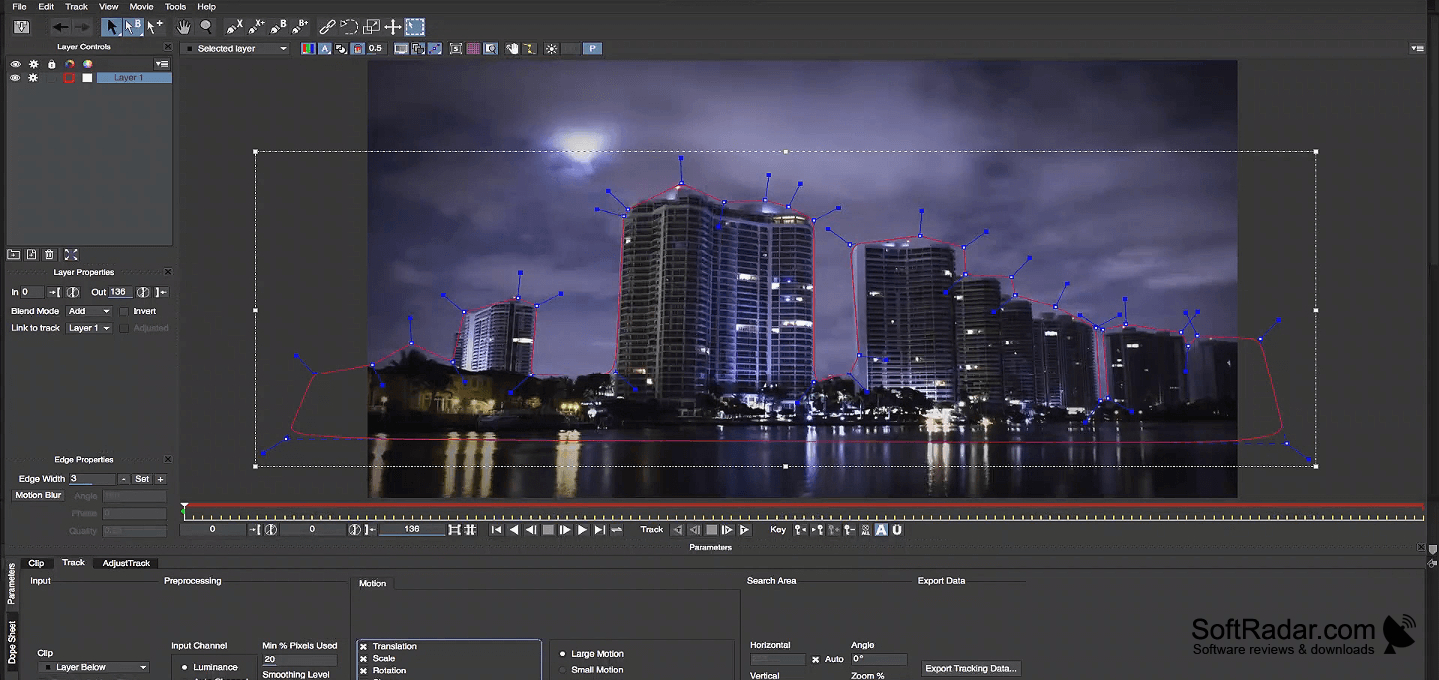Choose the Create Bezier spline pen tool
1439x680 pixels.
point(279,27)
